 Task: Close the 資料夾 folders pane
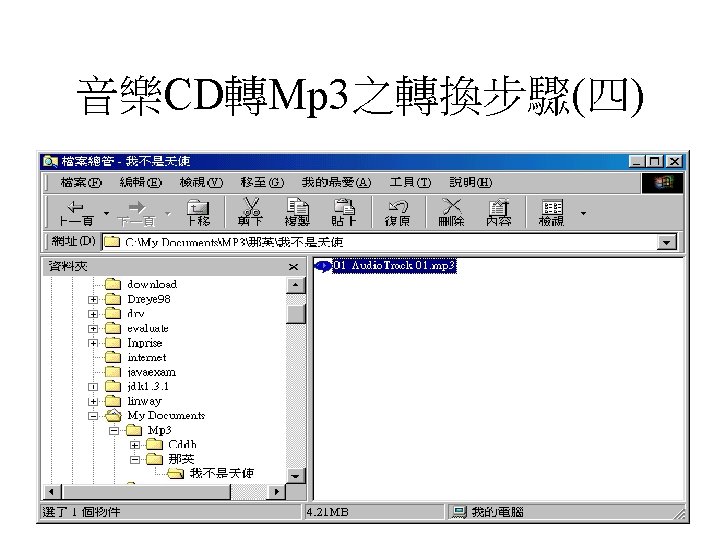(293, 266)
